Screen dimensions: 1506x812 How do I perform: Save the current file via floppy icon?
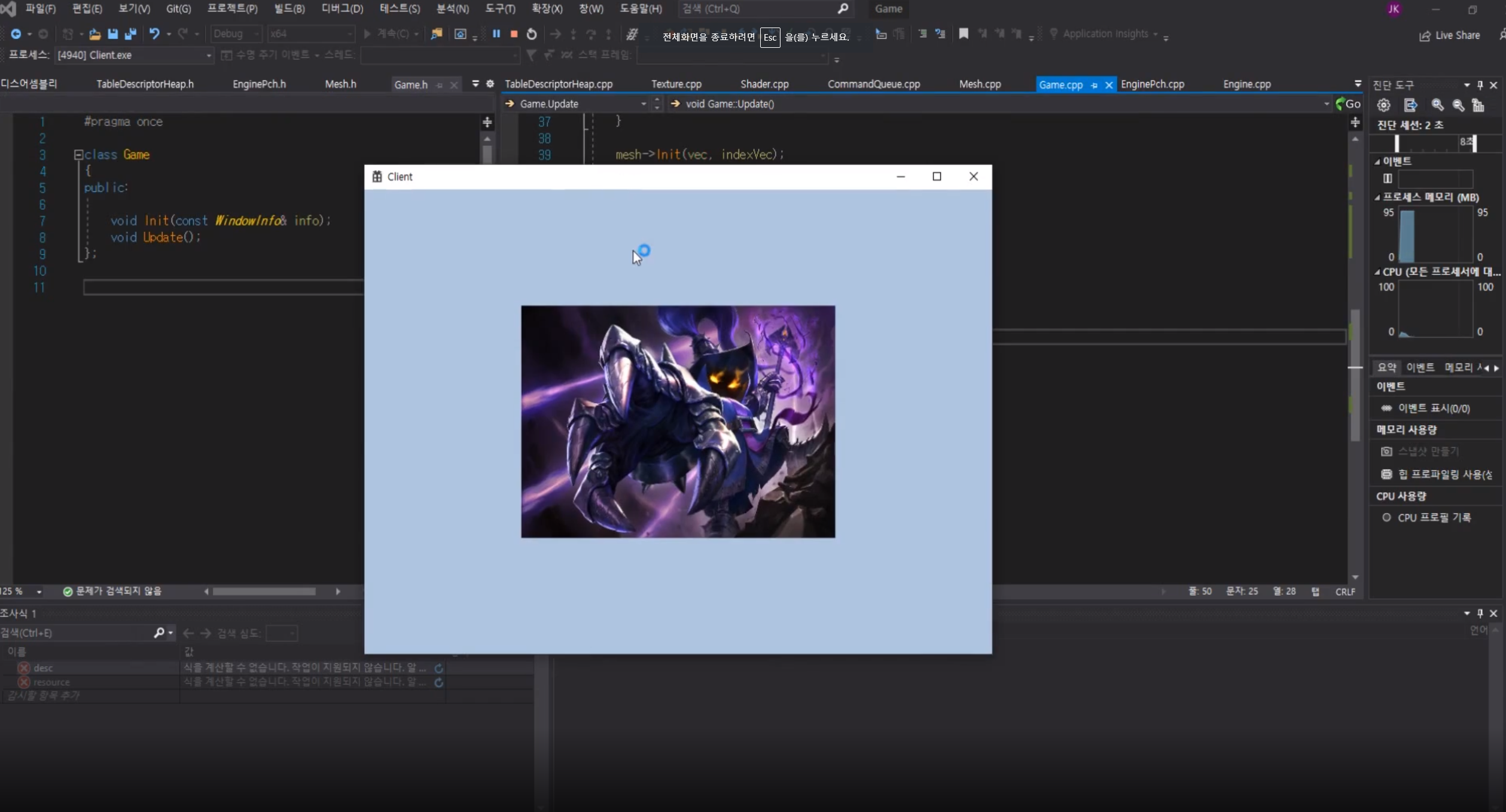click(x=112, y=34)
